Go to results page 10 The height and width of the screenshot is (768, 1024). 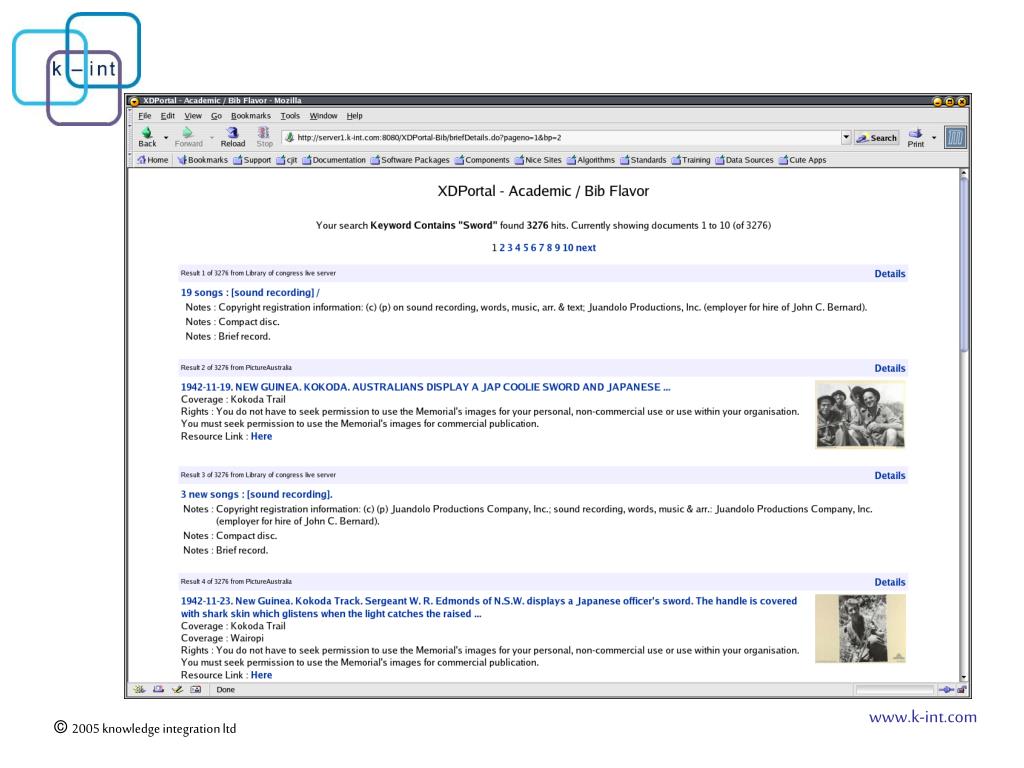coord(568,248)
